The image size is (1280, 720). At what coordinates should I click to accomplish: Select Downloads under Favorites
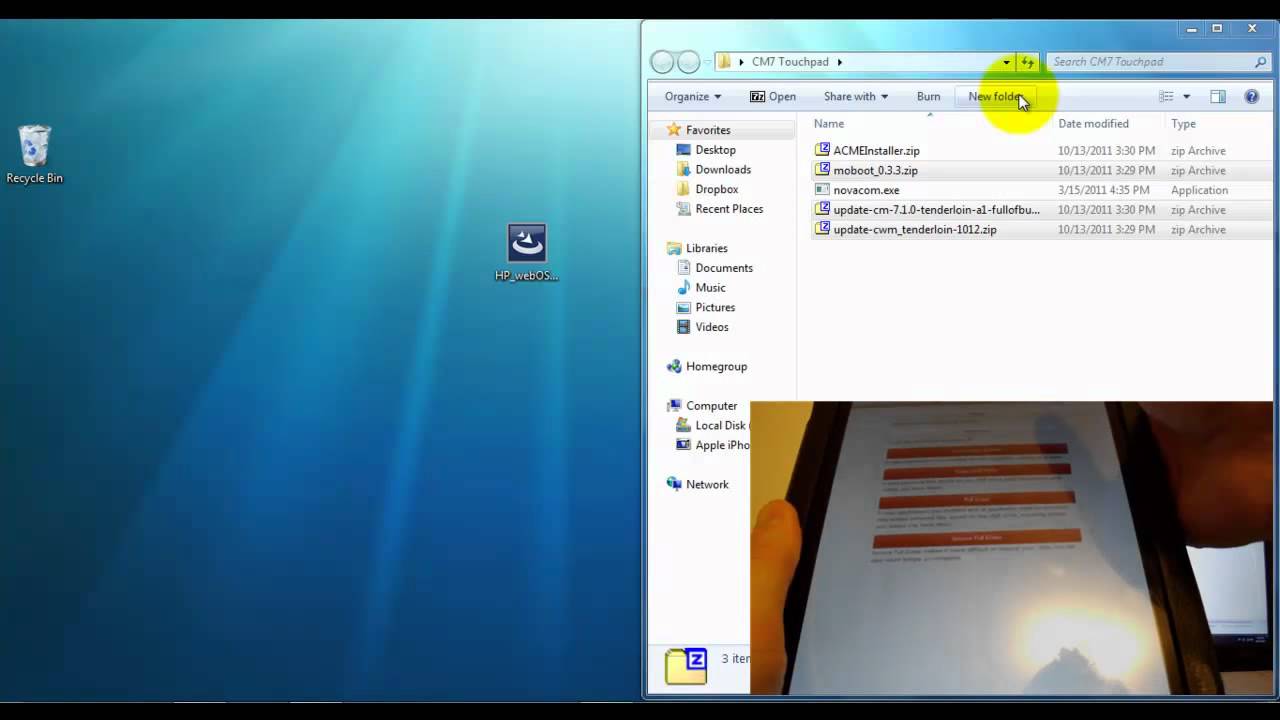pyautogui.click(x=723, y=170)
